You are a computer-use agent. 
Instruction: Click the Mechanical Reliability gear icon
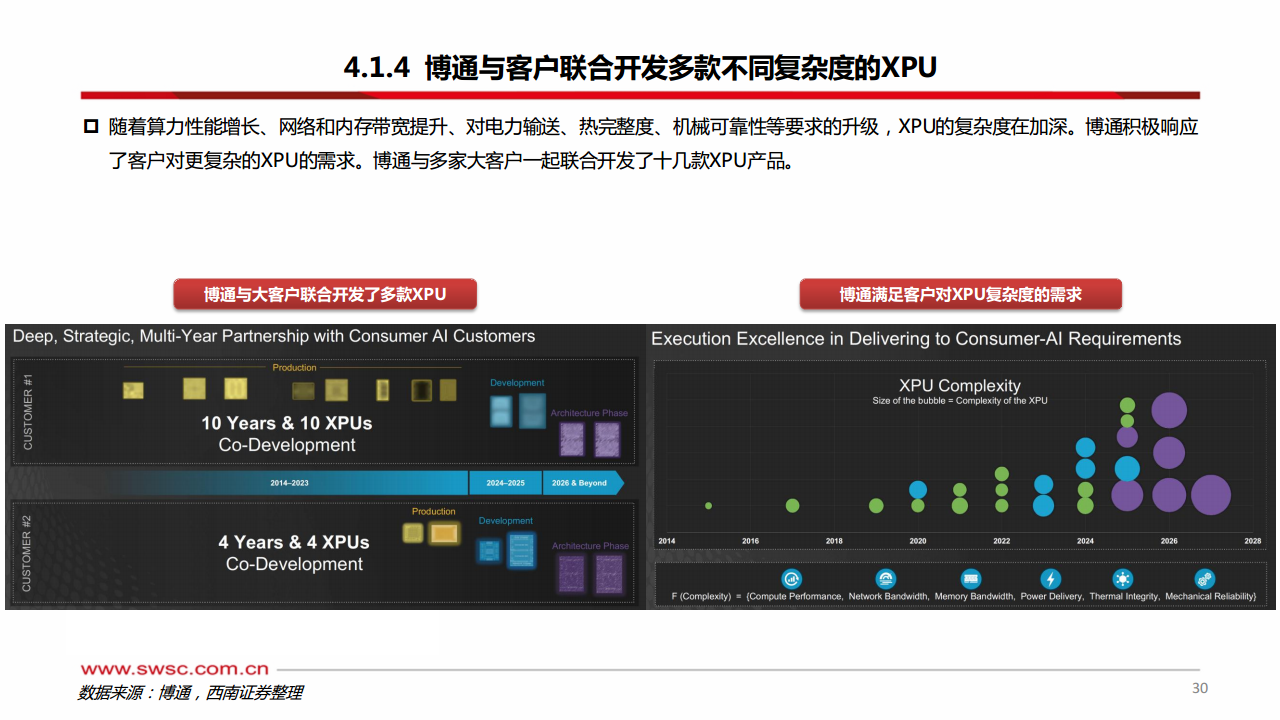pyautogui.click(x=1204, y=578)
